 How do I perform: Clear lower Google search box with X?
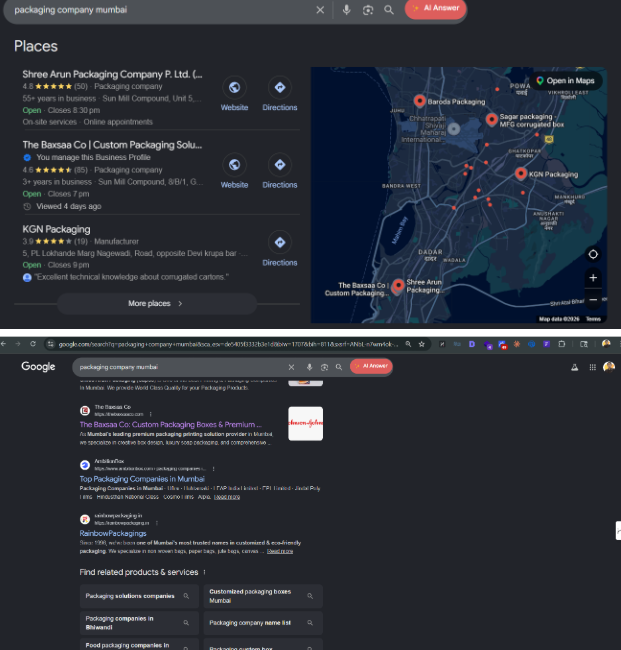coord(291,367)
